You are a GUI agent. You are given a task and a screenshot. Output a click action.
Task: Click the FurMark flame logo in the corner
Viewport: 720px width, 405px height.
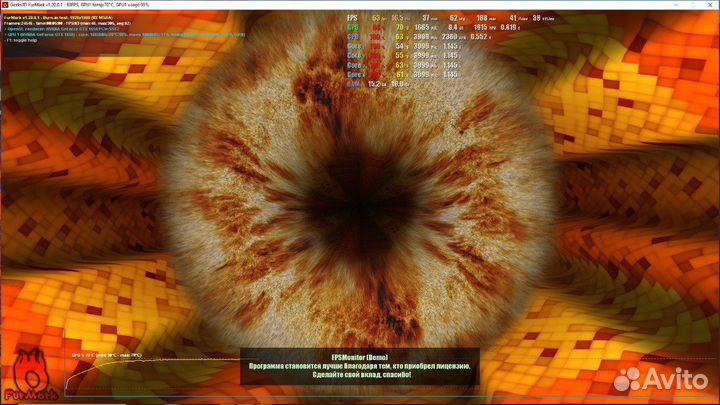tap(31, 374)
